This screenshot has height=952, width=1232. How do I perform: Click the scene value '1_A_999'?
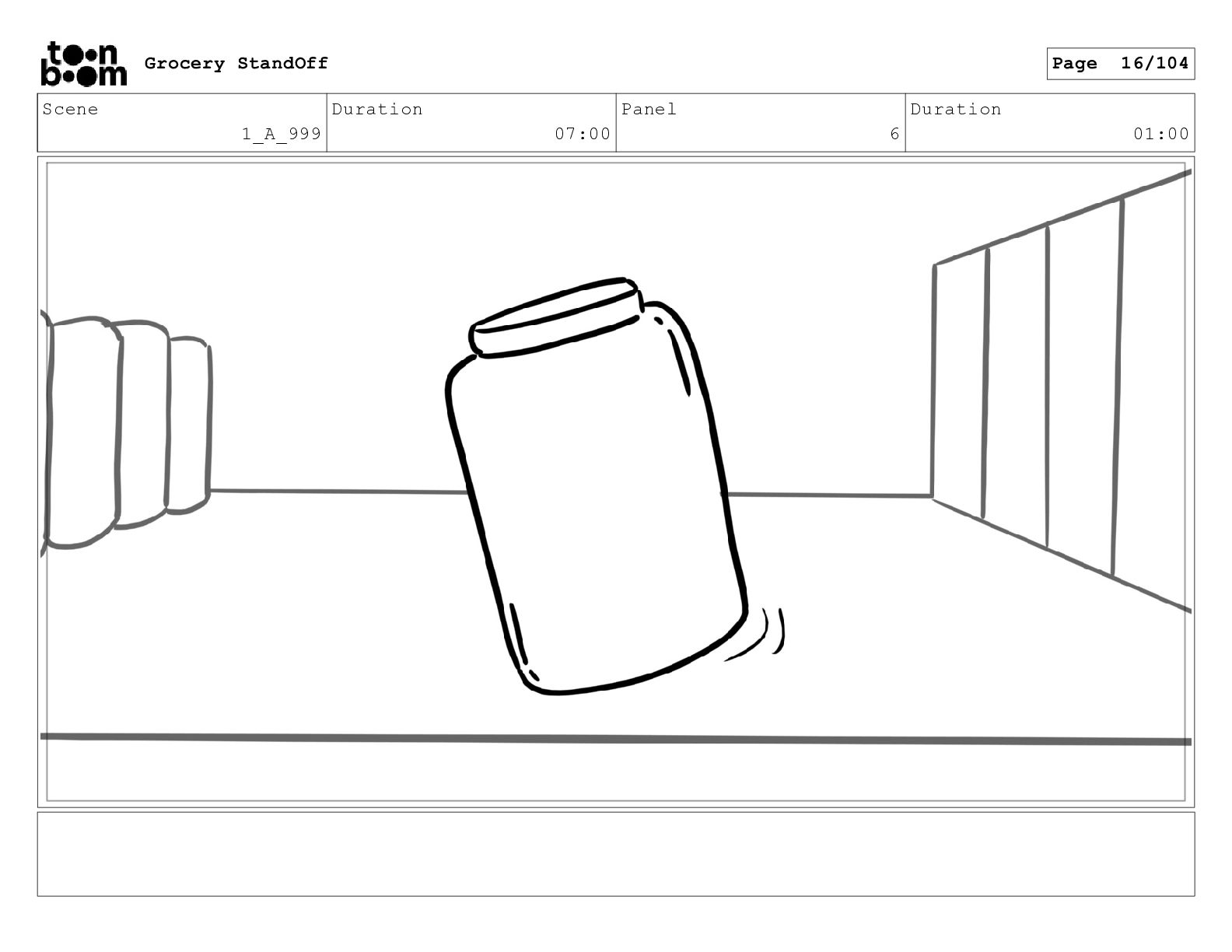tap(282, 134)
